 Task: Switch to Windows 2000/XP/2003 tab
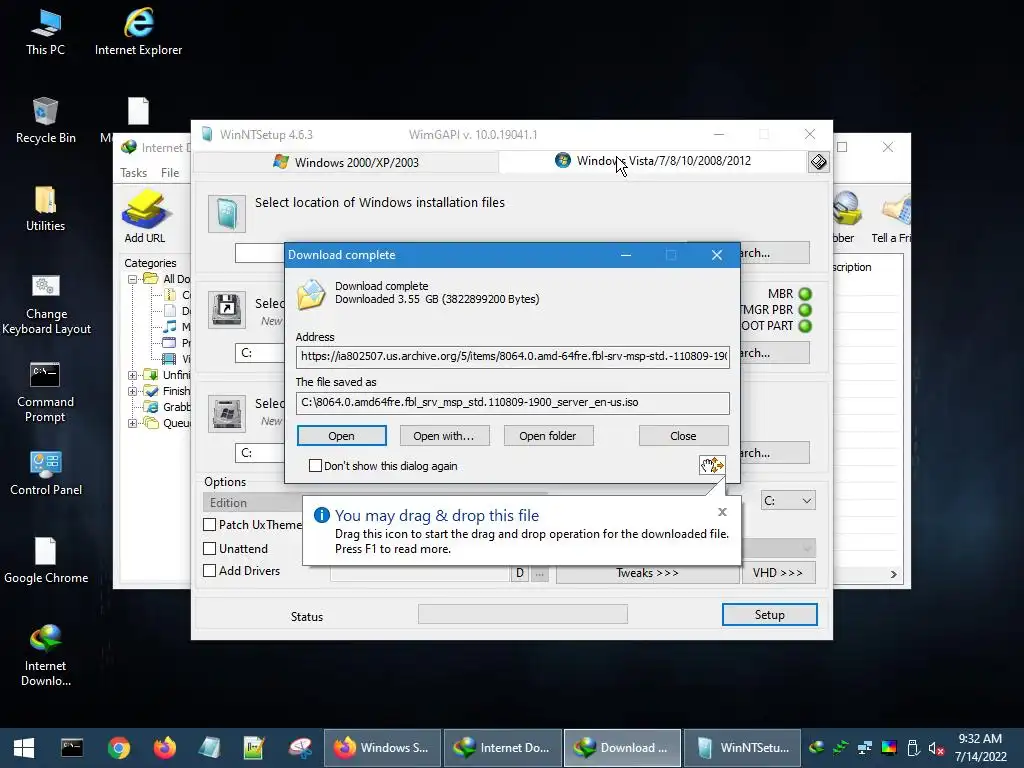[x=346, y=162]
